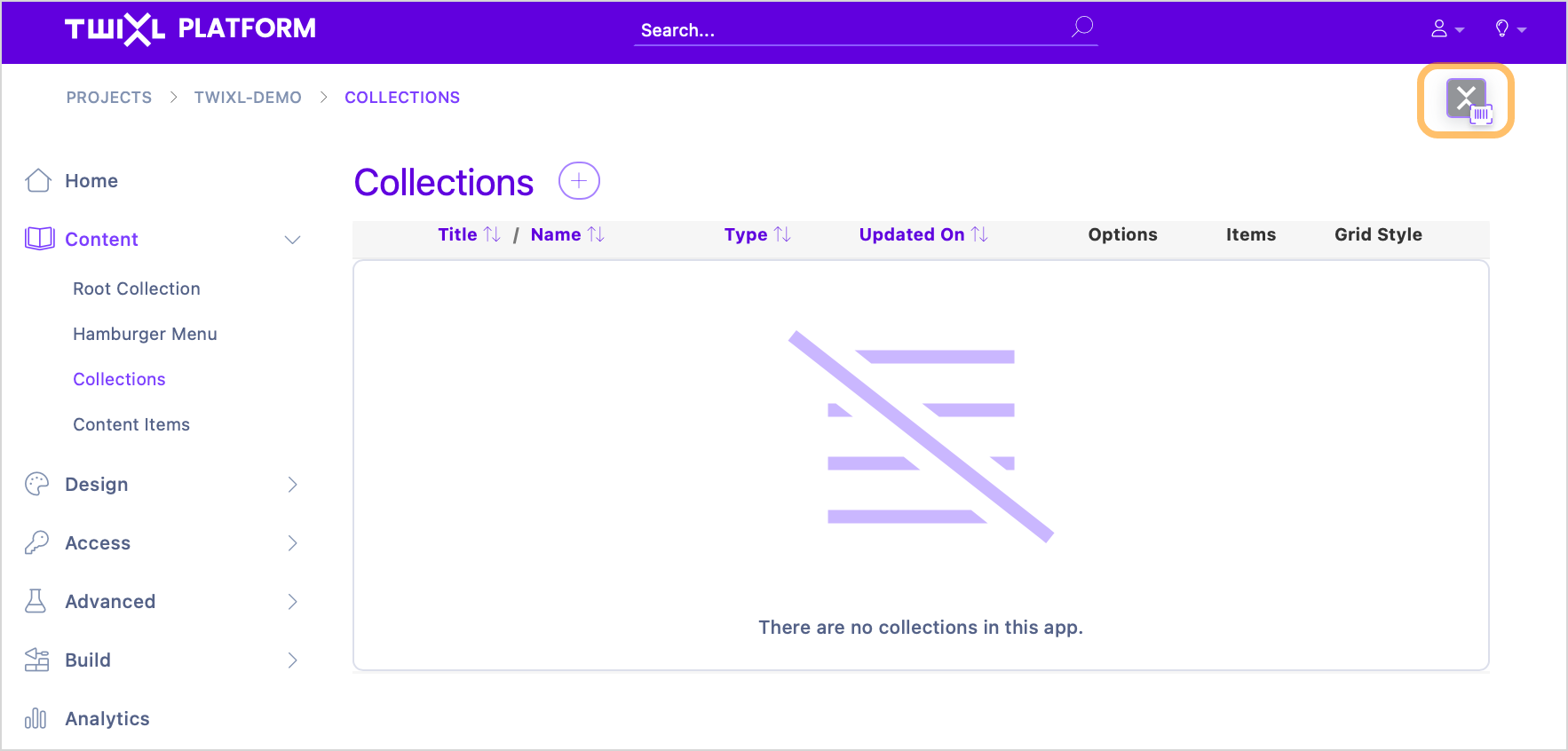Click the Updated On column header
The width and height of the screenshot is (1568, 751).
[912, 234]
